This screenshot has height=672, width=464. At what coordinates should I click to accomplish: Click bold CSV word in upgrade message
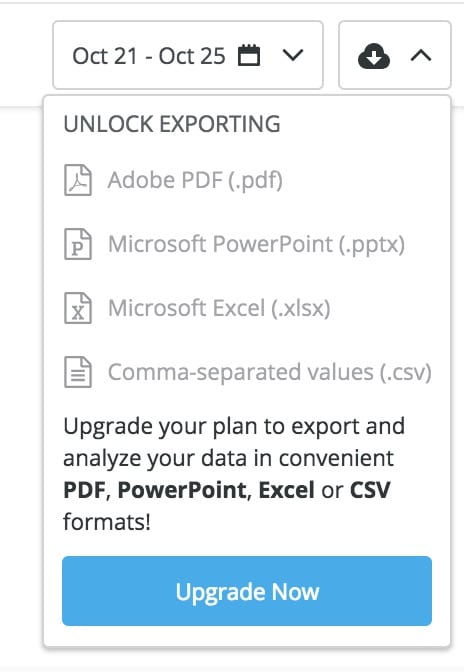pos(370,490)
